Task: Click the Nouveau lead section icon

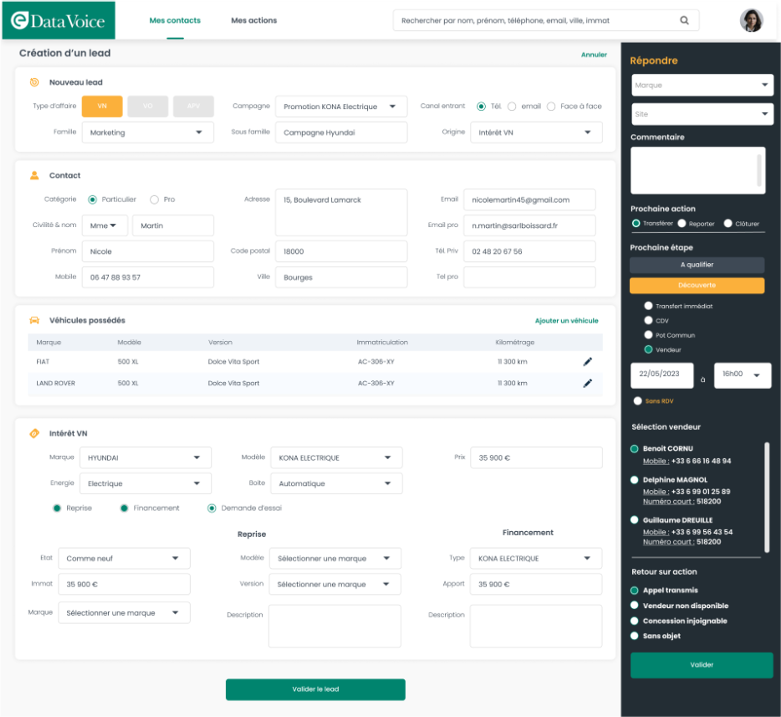Action: click(34, 82)
